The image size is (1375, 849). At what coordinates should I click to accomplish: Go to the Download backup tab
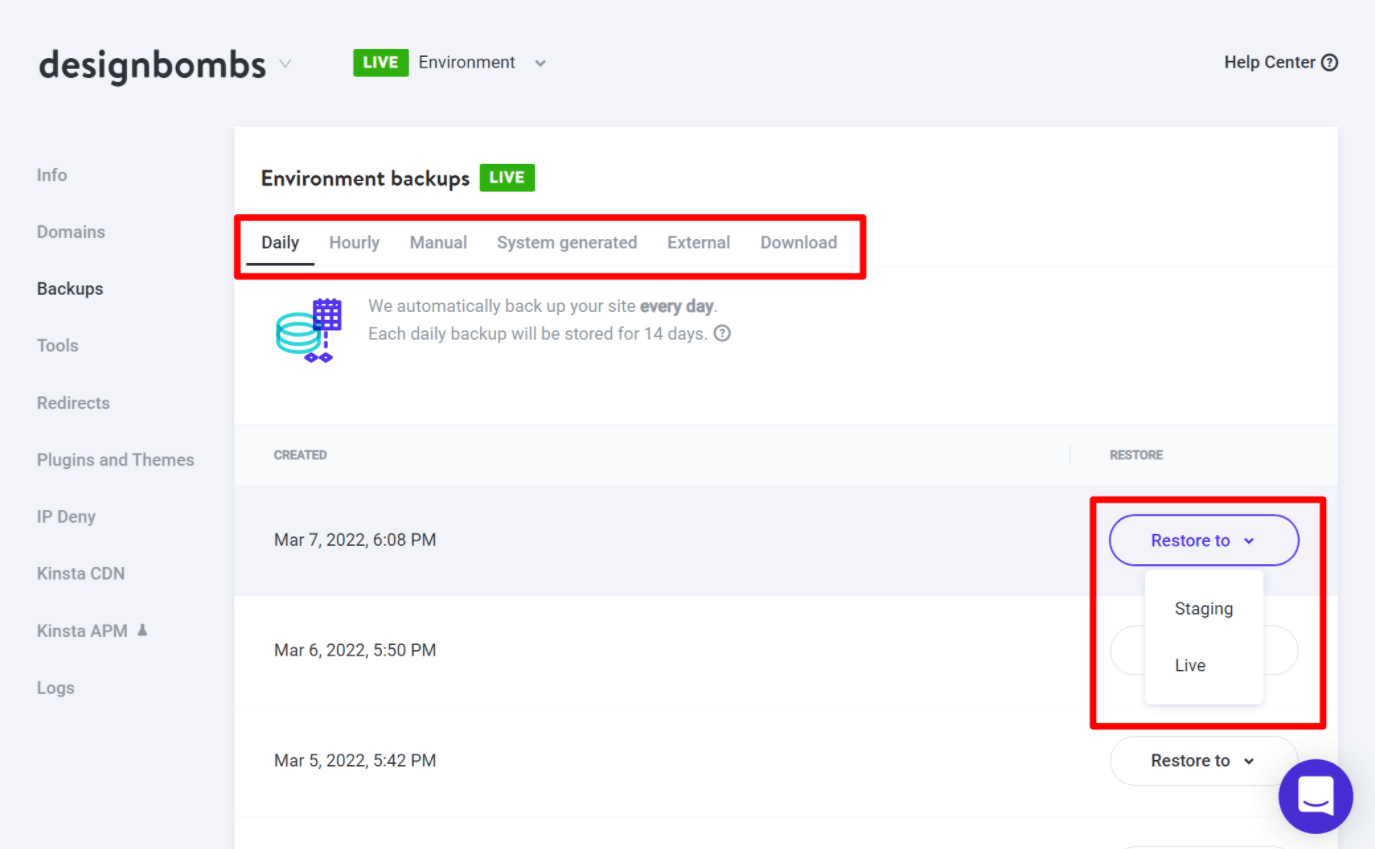point(798,243)
